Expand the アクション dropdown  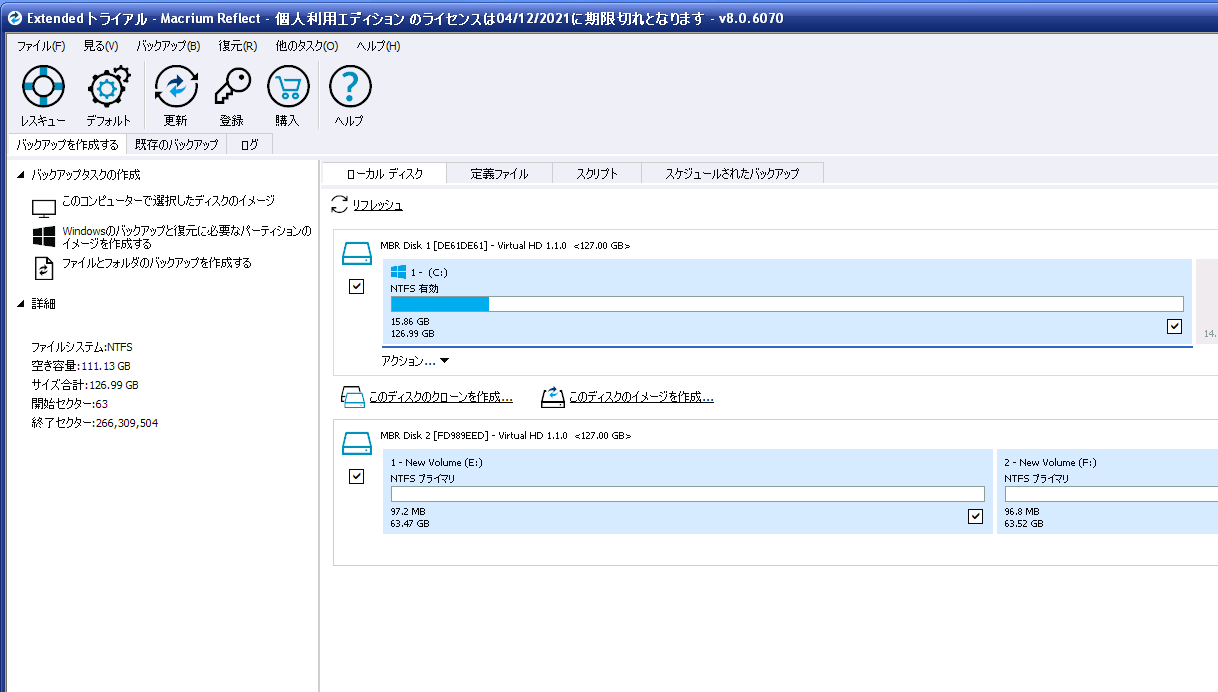[x=415, y=361]
